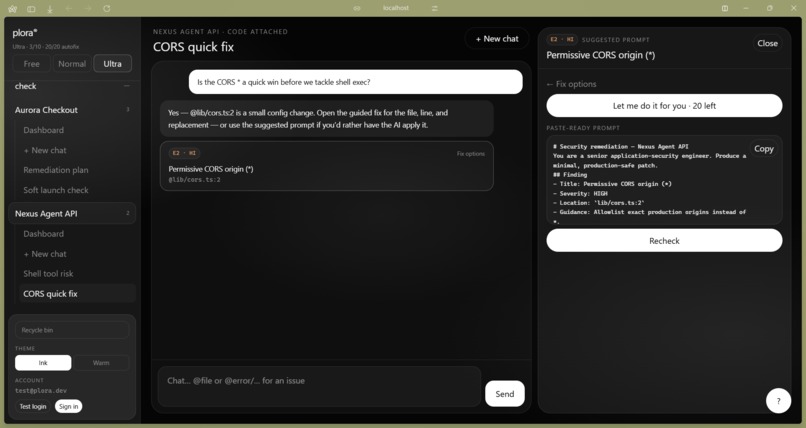This screenshot has height=428, width=806.
Task: Click the '# Security remediation' prompt heading line
Action: coord(620,146)
